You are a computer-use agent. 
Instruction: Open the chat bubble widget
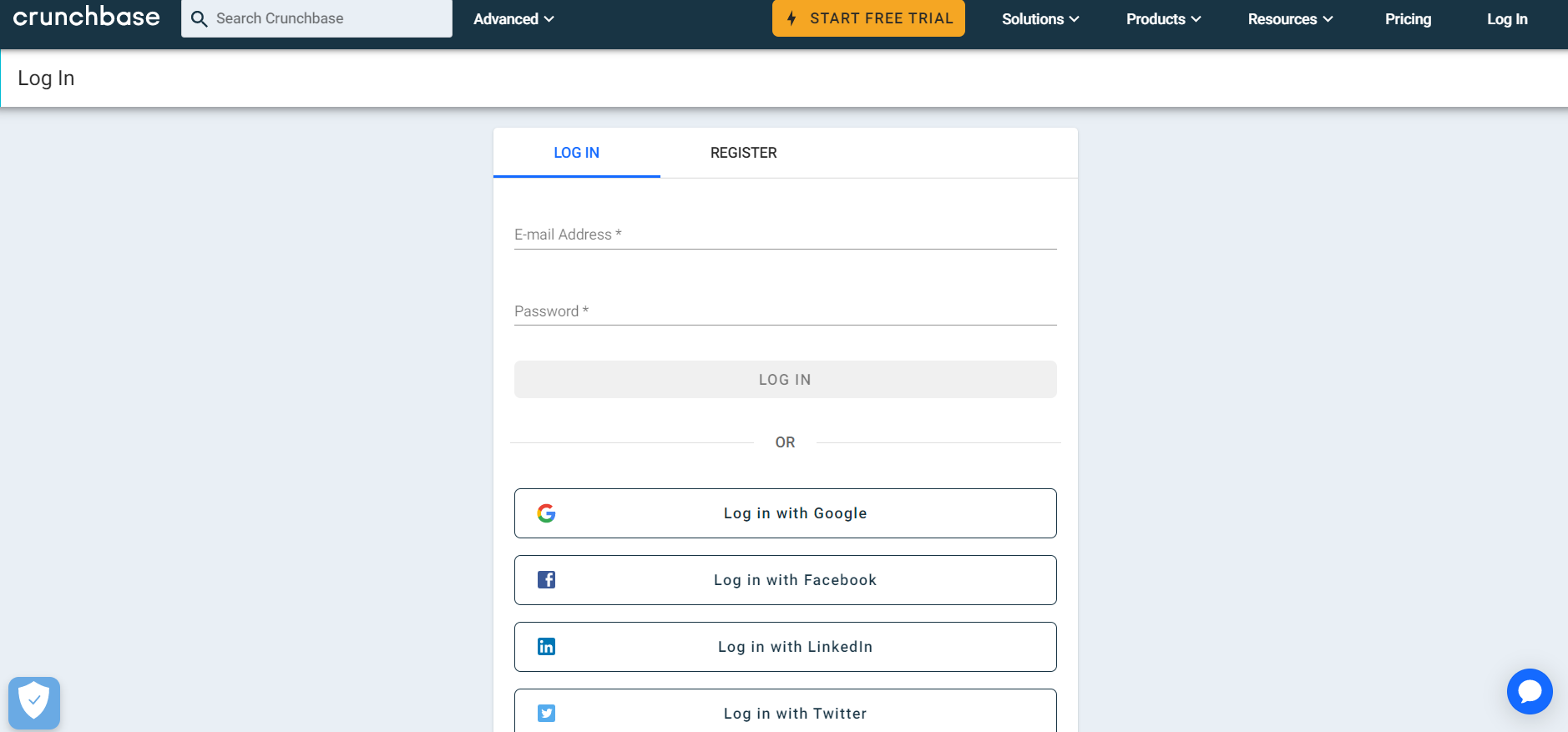pos(1530,691)
